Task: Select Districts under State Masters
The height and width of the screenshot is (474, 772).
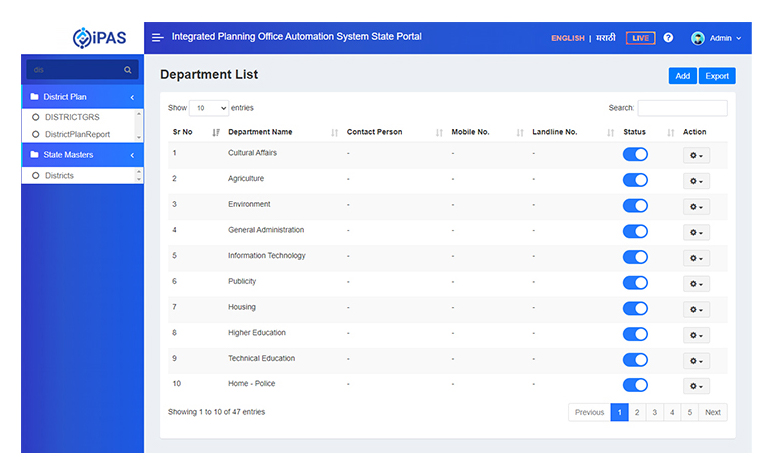Action: click(59, 176)
